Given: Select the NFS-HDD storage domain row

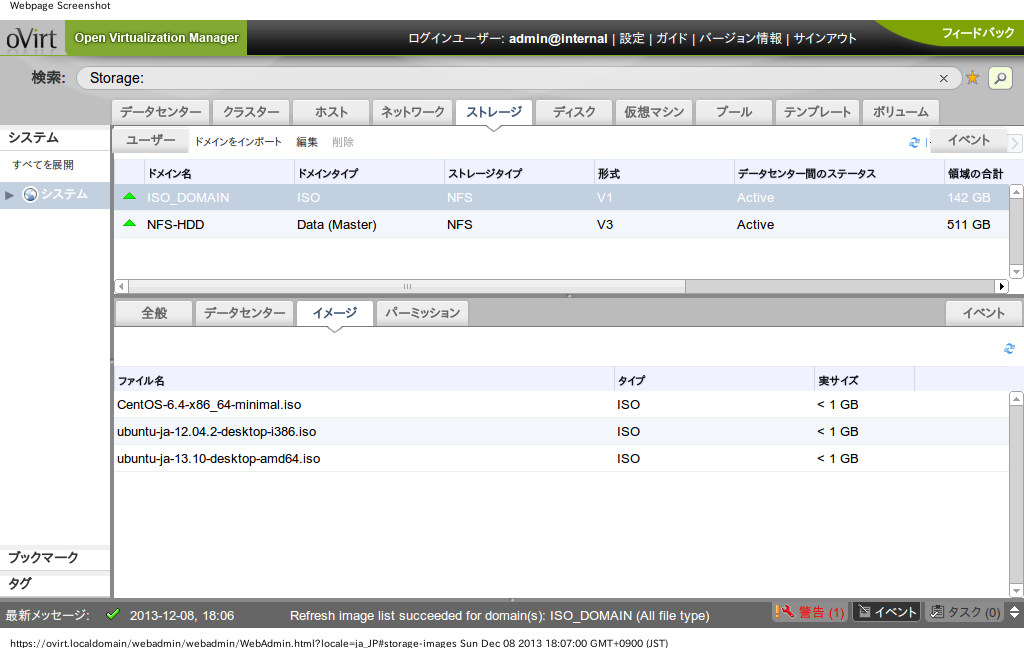Looking at the screenshot, I should 176,225.
